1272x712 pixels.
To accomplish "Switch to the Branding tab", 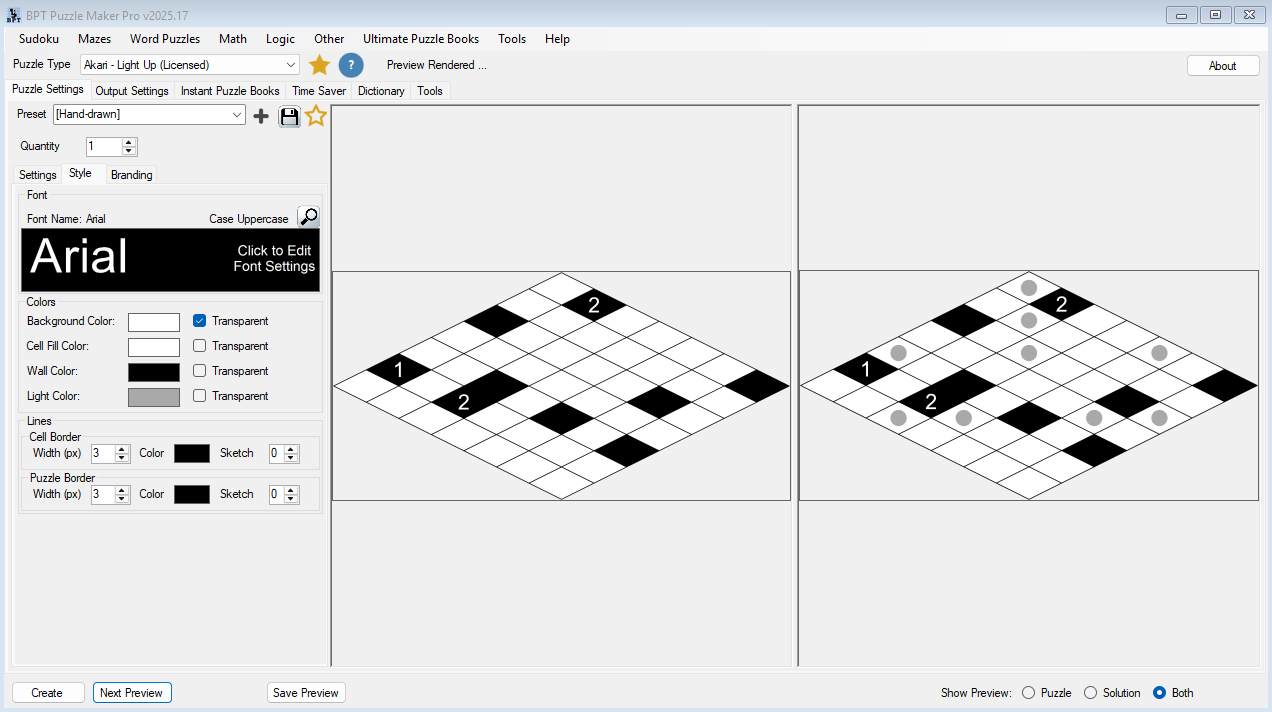I will tap(131, 174).
